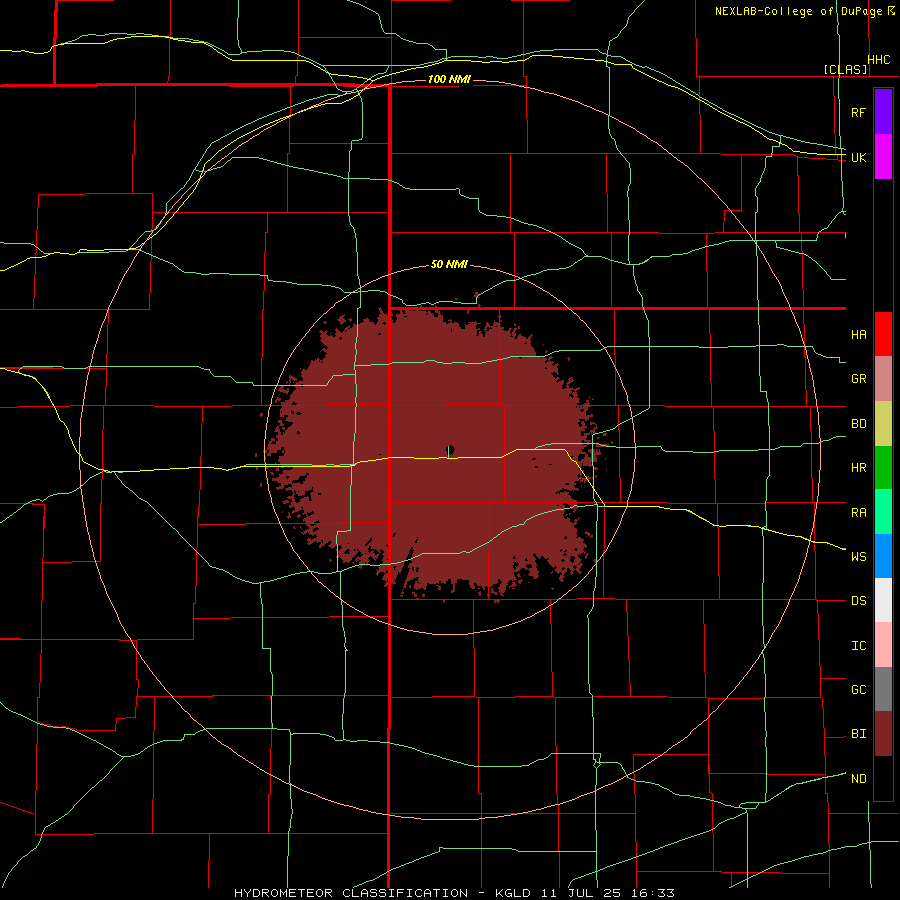Click the '16:33' timestamp text

(x=651, y=893)
